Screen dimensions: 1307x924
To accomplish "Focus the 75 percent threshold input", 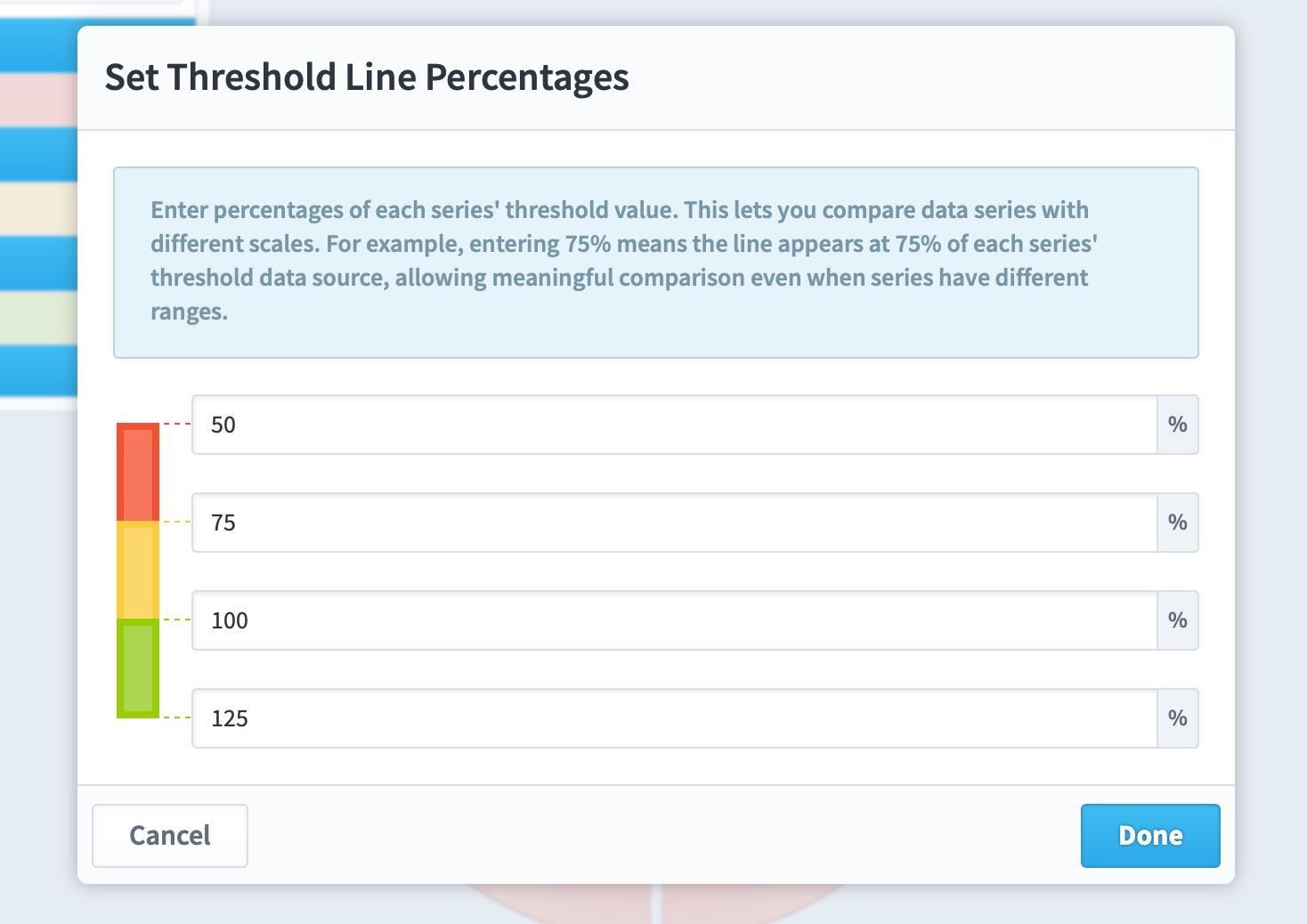I will 675,523.
